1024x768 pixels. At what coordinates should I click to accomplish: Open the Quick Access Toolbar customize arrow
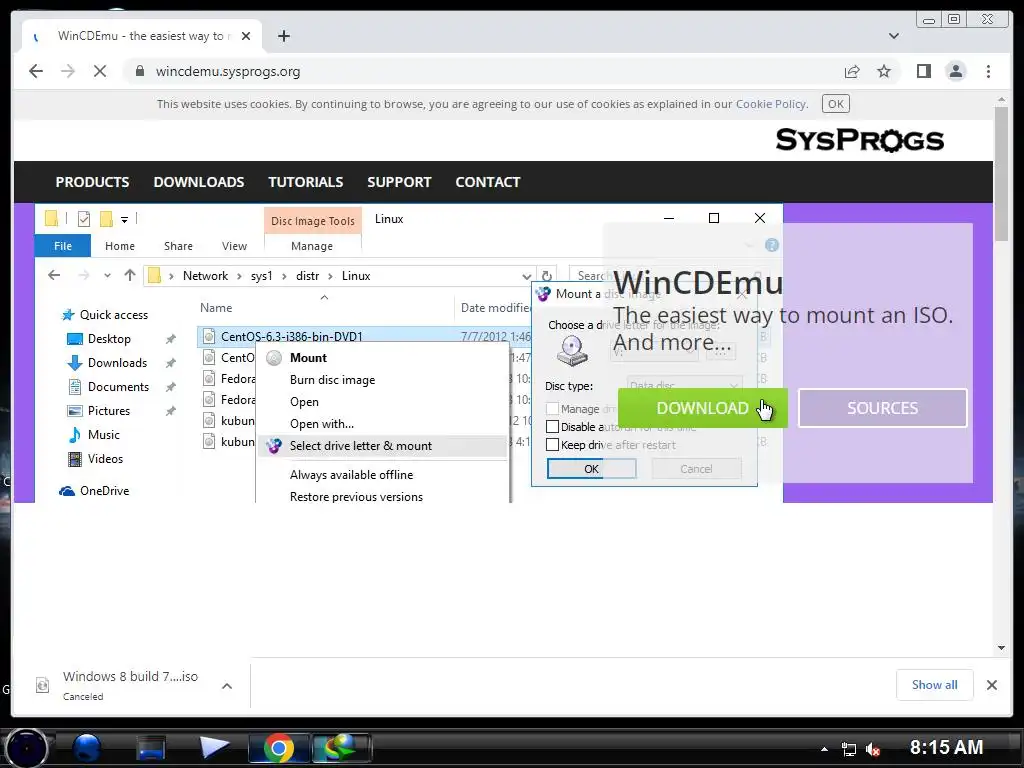(x=124, y=219)
